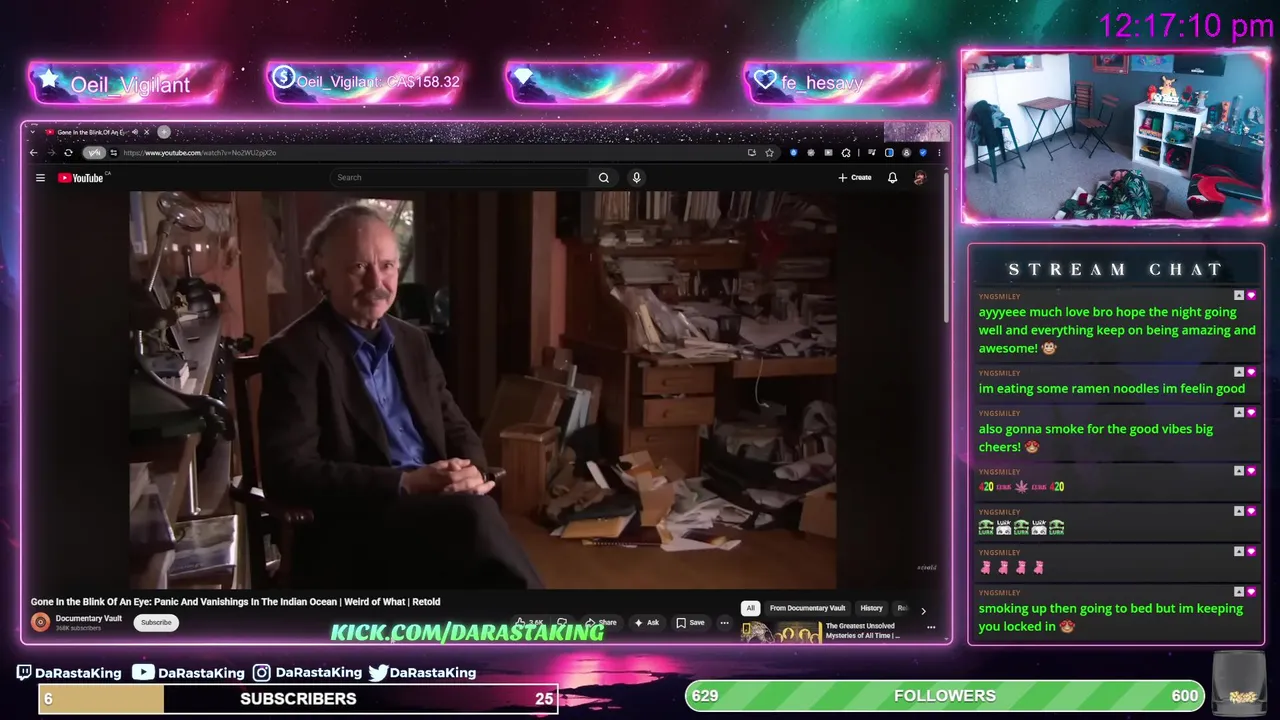Viewport: 1280px width, 720px height.
Task: Click the Followers goal progress bar
Action: click(945, 696)
